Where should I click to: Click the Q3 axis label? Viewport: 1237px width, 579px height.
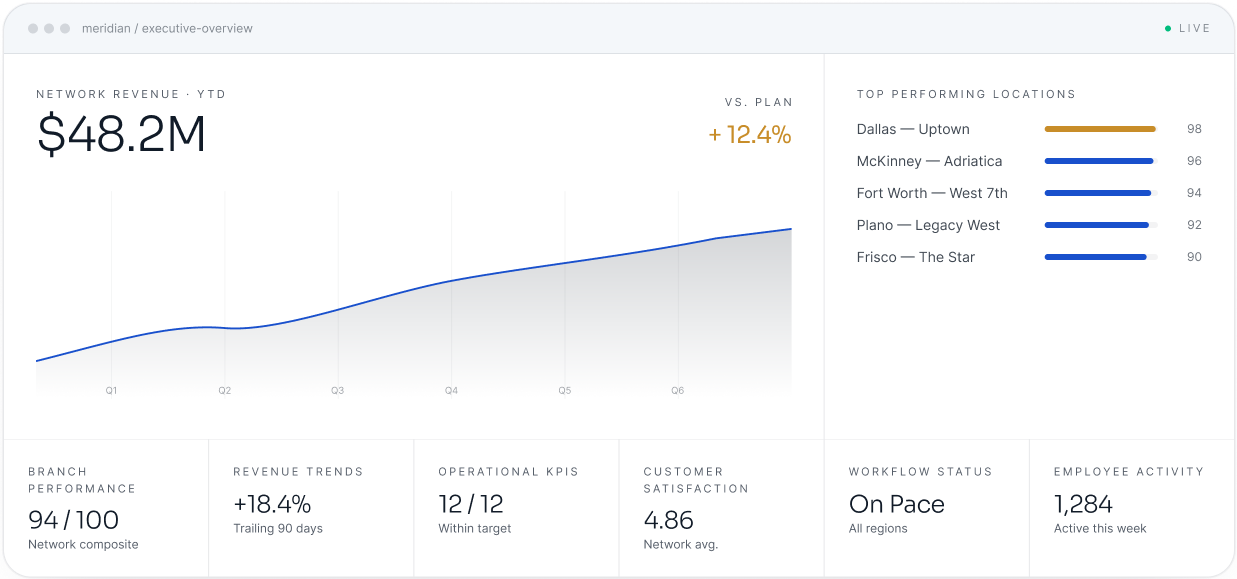(338, 391)
